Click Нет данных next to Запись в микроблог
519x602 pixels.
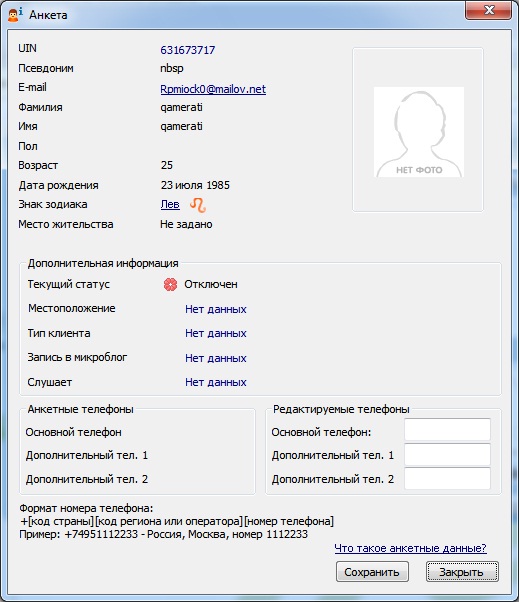click(216, 358)
